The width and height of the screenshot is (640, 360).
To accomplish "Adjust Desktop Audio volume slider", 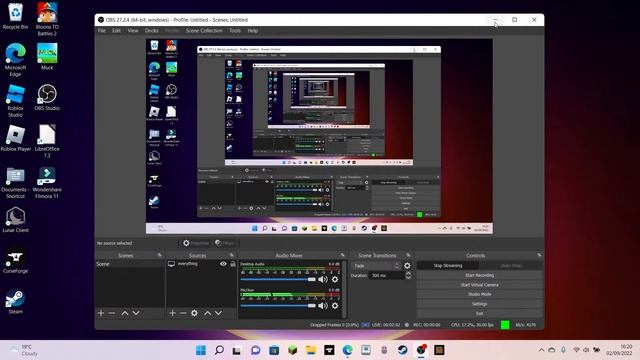I will coord(278,279).
